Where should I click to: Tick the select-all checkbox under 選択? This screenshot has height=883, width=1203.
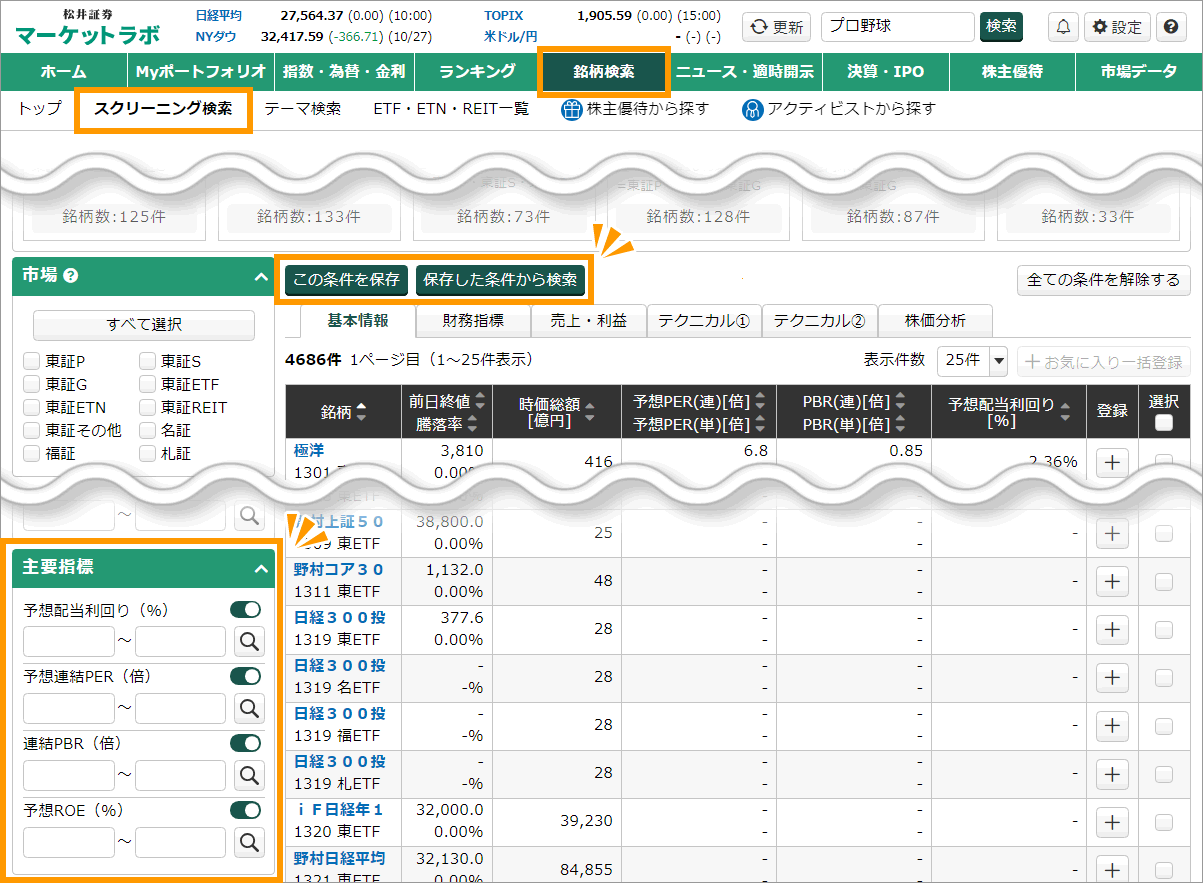pyautogui.click(x=1164, y=423)
